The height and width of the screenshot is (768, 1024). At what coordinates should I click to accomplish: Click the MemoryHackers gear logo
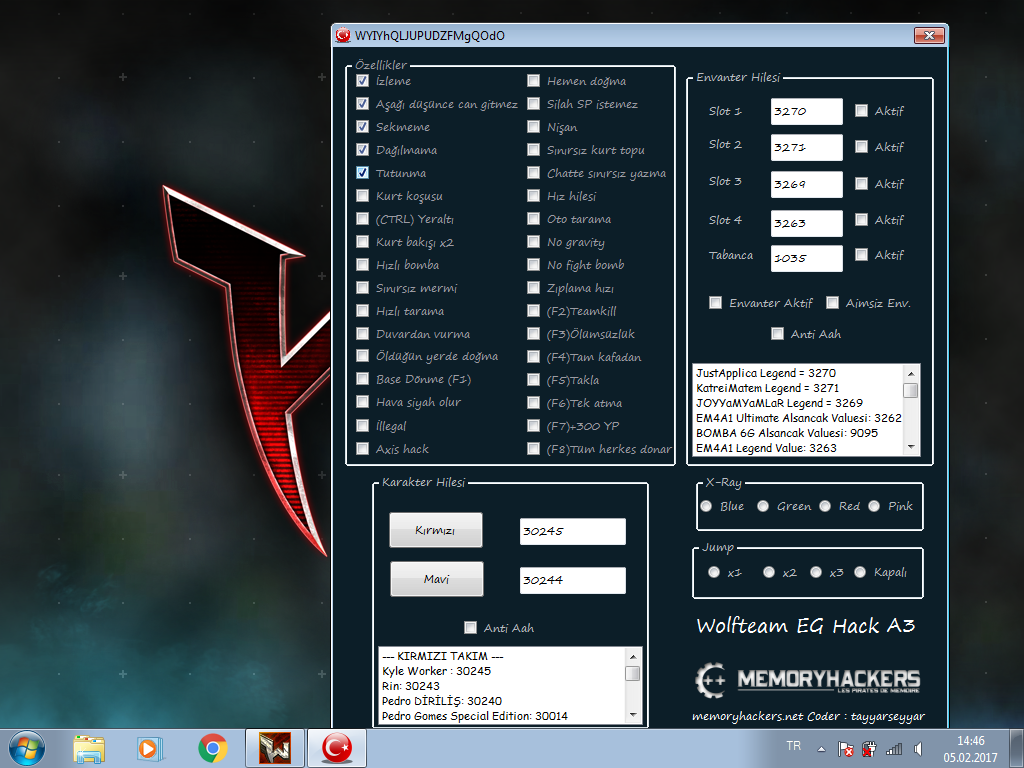pyautogui.click(x=711, y=680)
